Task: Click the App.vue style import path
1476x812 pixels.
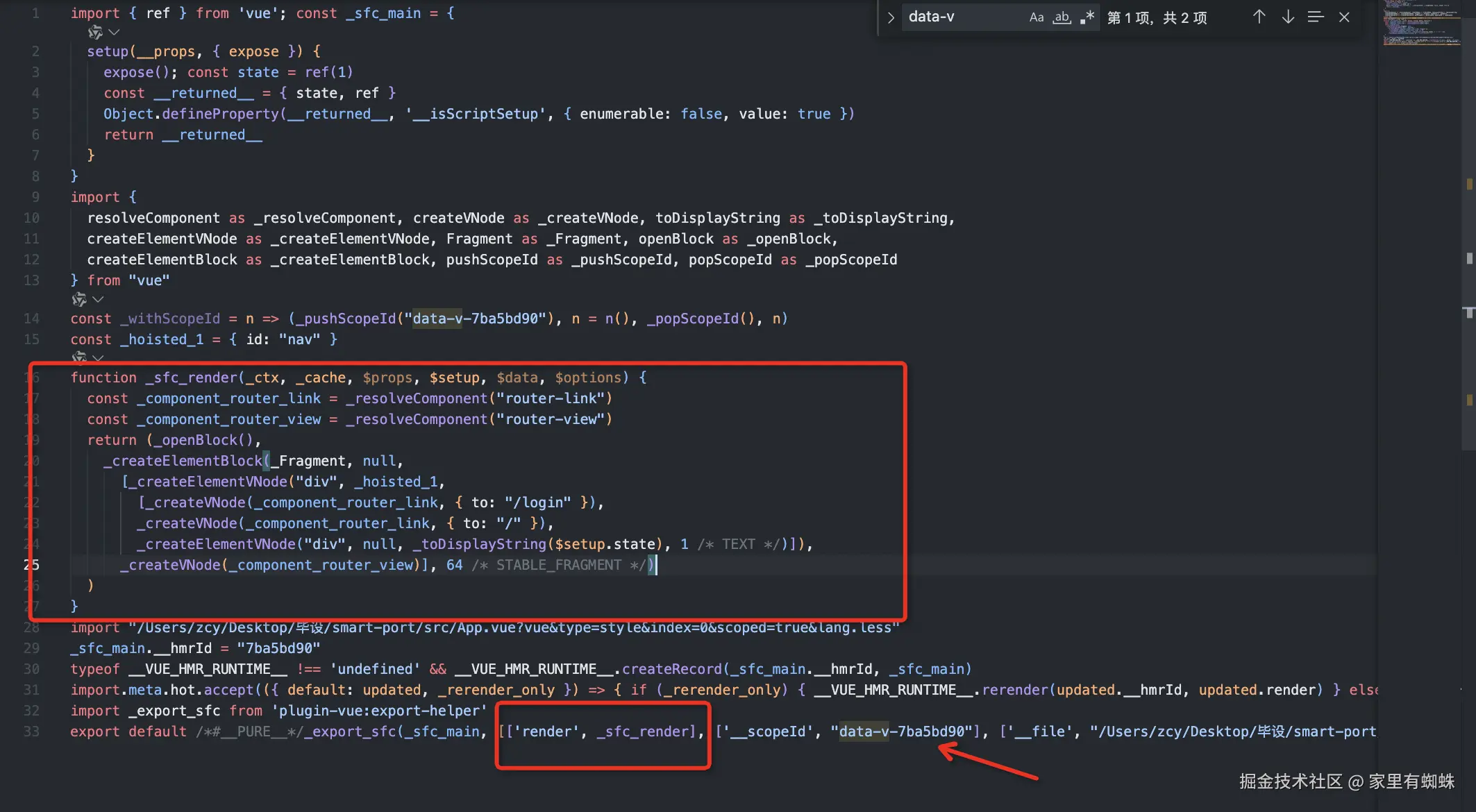Action: coord(514,627)
